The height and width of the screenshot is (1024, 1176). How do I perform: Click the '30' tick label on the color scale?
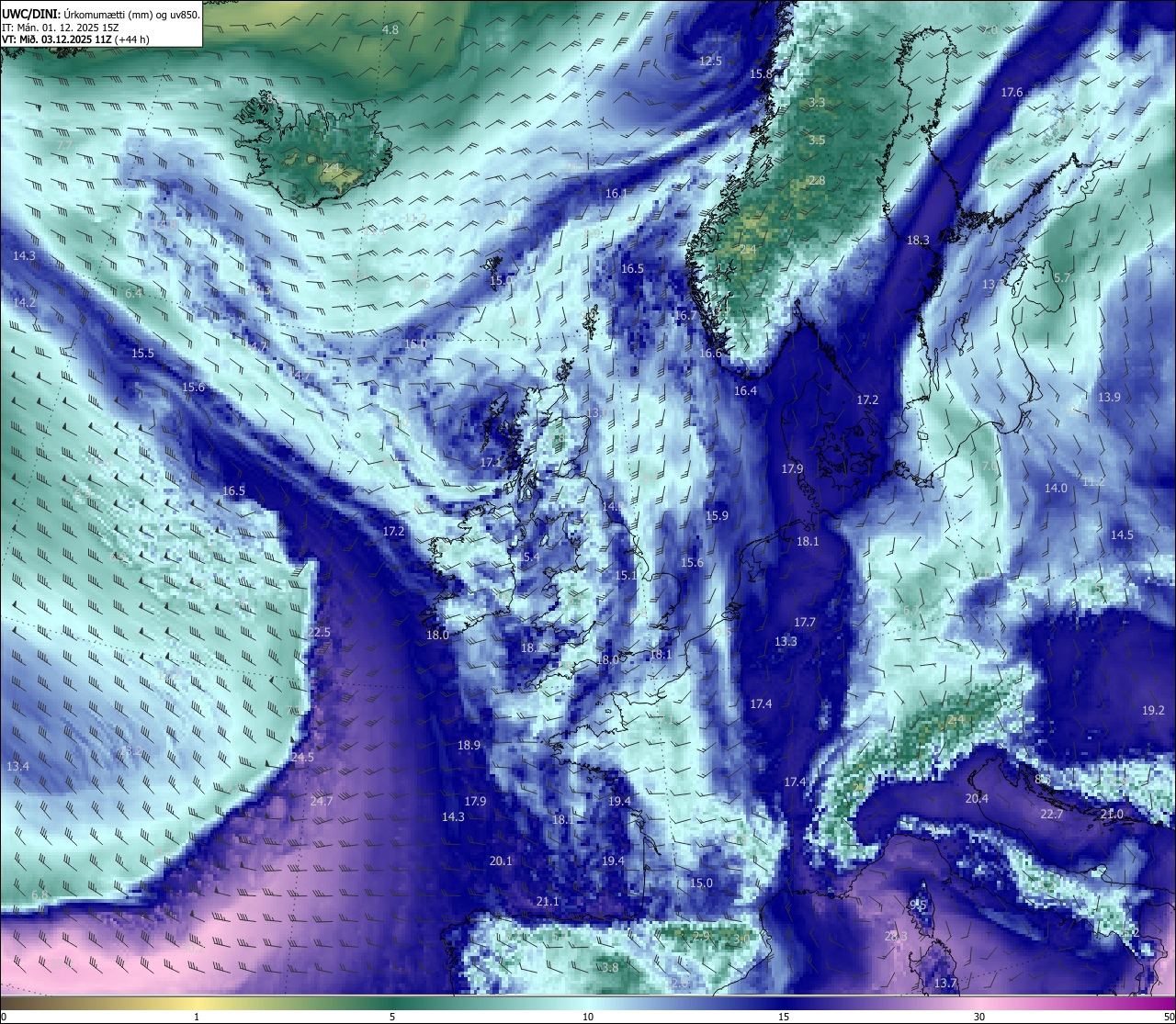pos(979,1017)
